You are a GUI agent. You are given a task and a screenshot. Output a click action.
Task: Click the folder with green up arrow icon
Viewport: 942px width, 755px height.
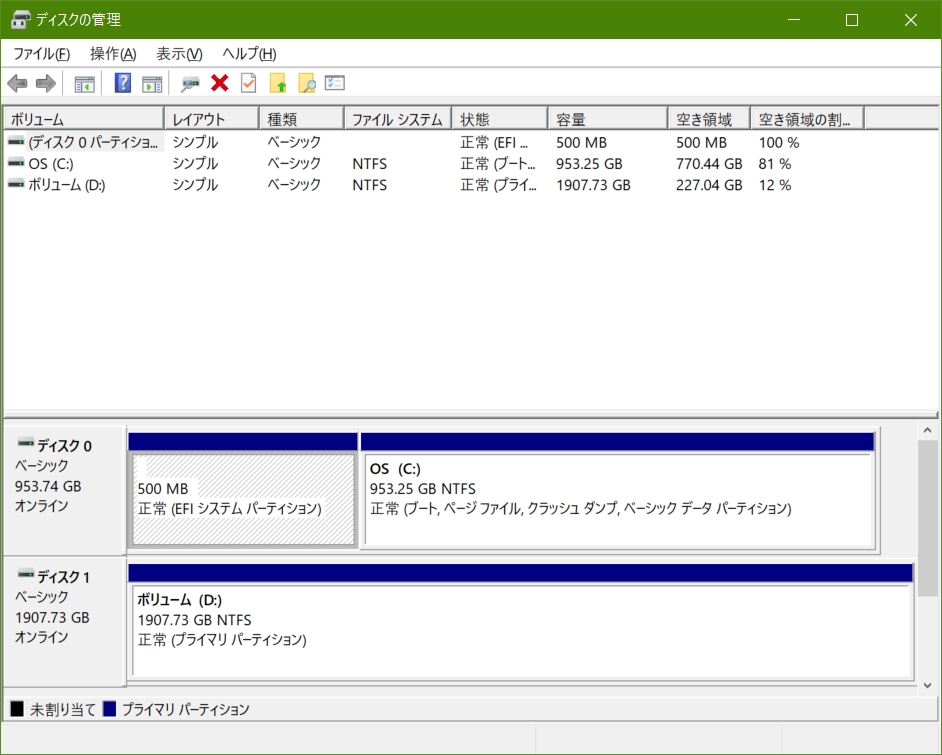tap(278, 83)
